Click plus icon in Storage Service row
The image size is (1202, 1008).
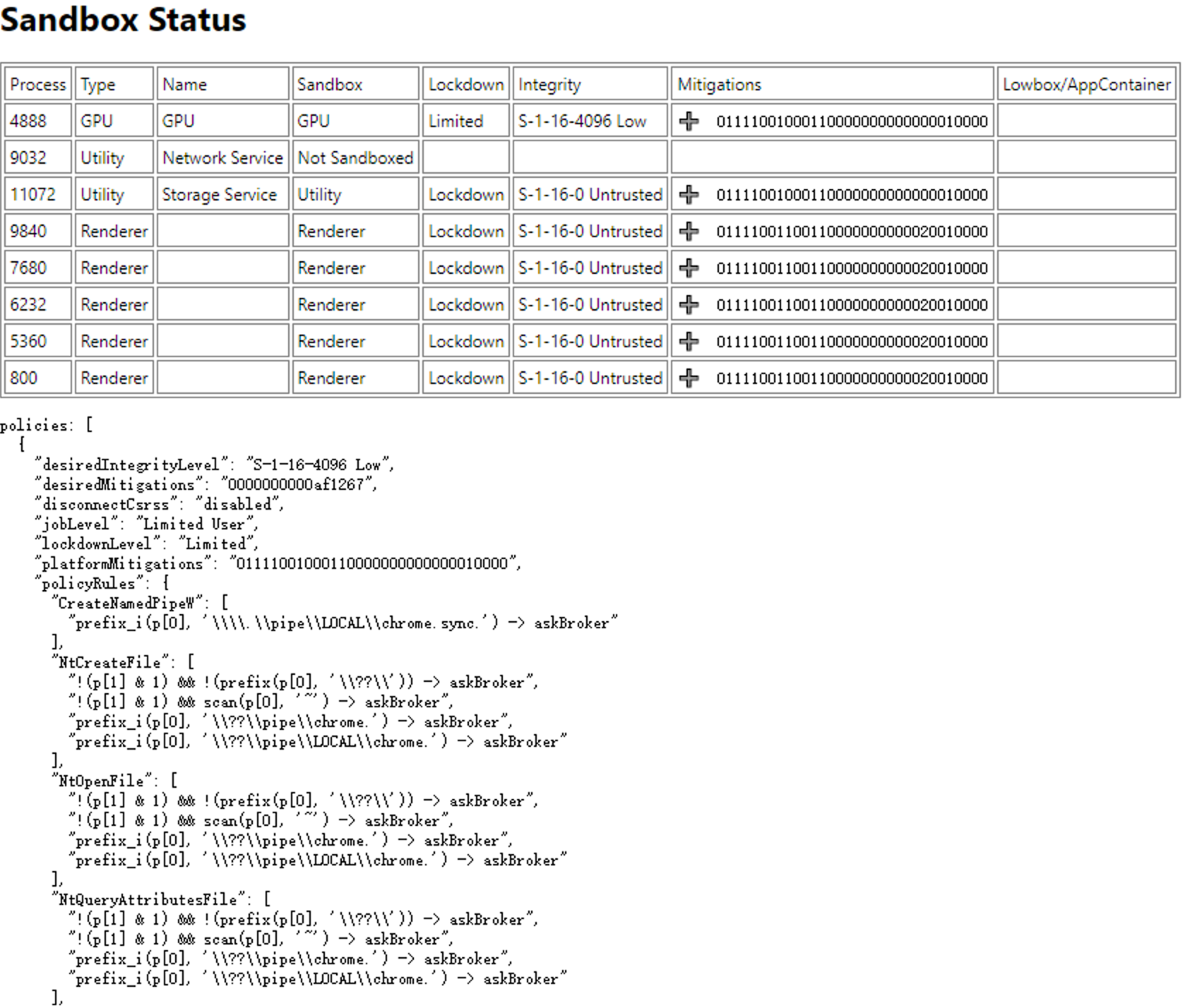pos(689,195)
